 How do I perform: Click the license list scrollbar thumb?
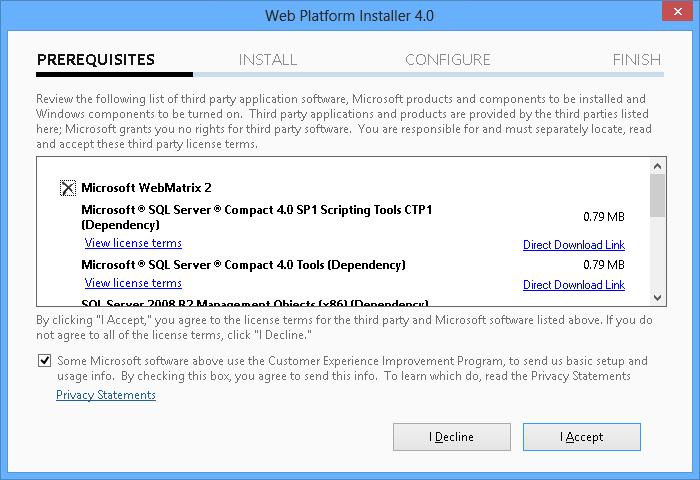657,195
